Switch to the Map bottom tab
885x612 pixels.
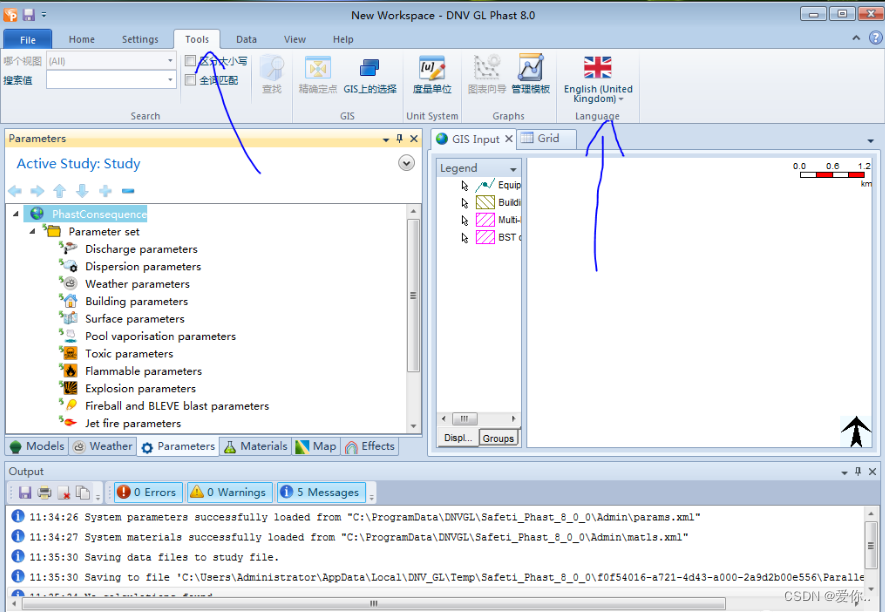[x=316, y=446]
